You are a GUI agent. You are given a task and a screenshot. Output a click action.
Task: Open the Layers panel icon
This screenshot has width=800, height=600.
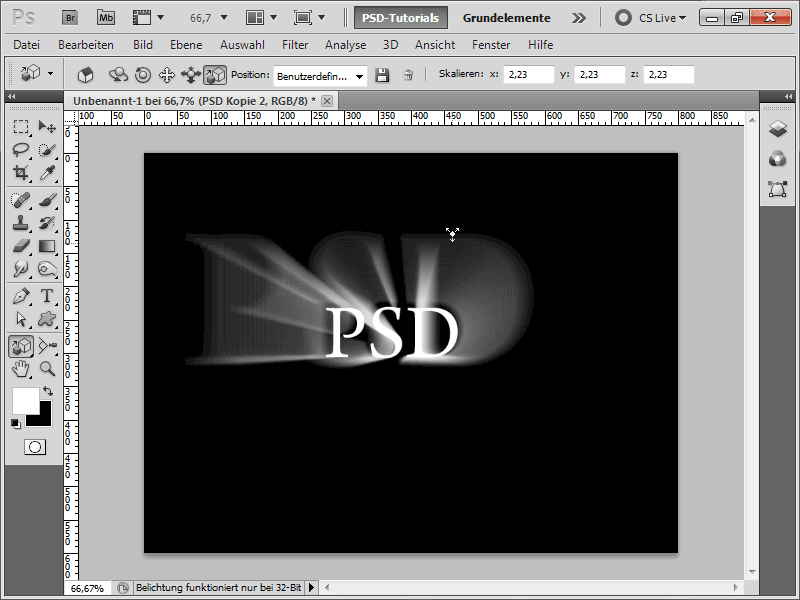pyautogui.click(x=778, y=129)
